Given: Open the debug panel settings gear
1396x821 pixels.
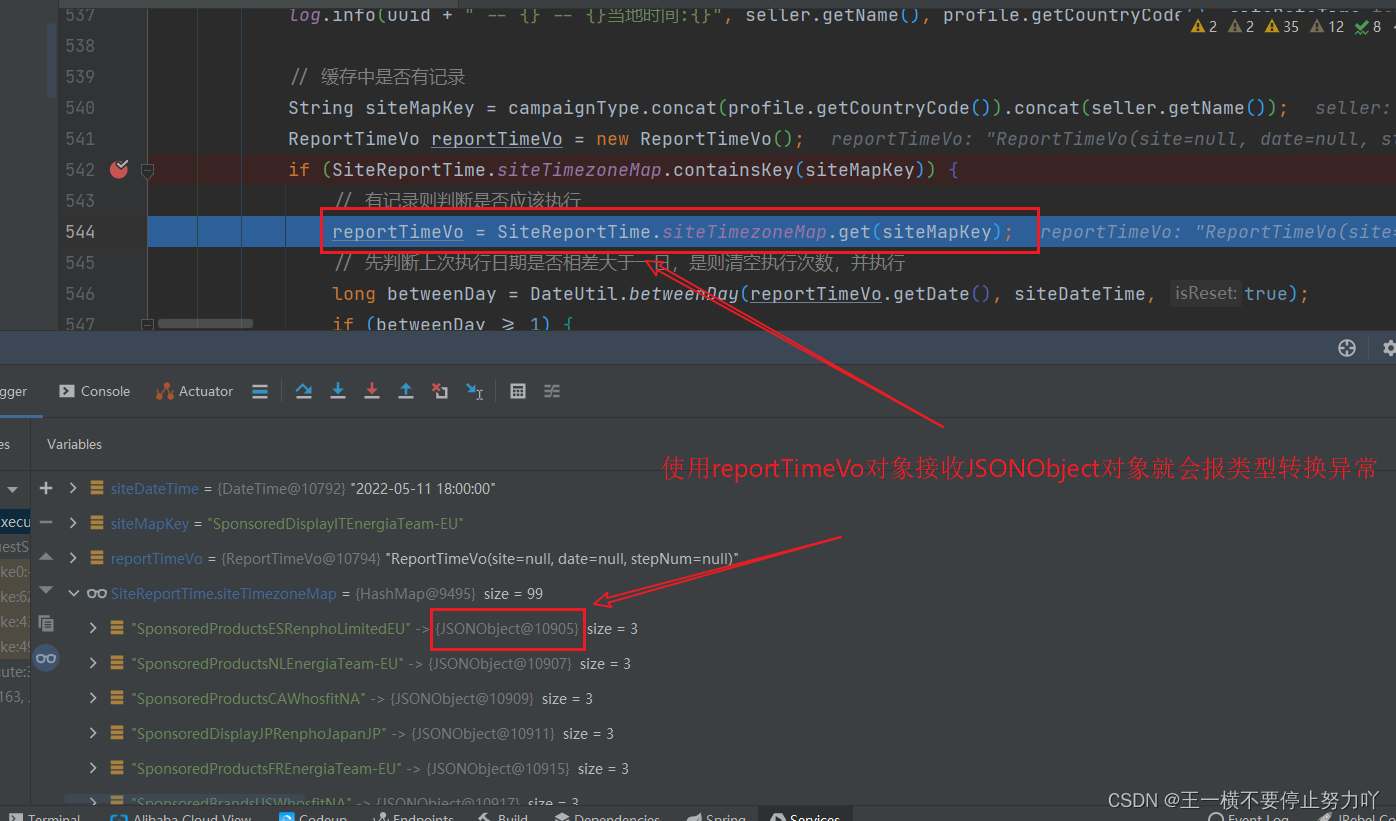Looking at the screenshot, I should 1388,347.
